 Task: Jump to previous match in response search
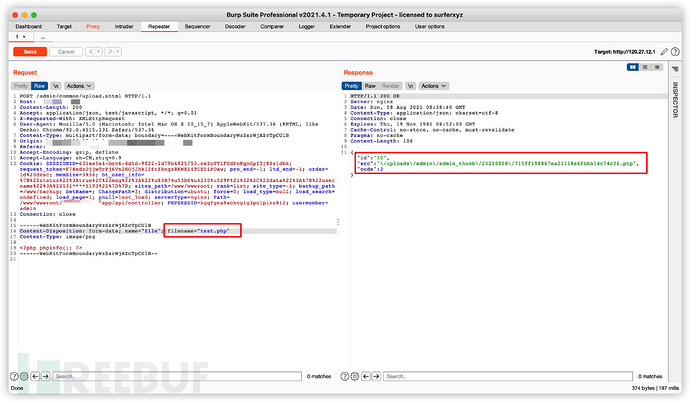366,376
